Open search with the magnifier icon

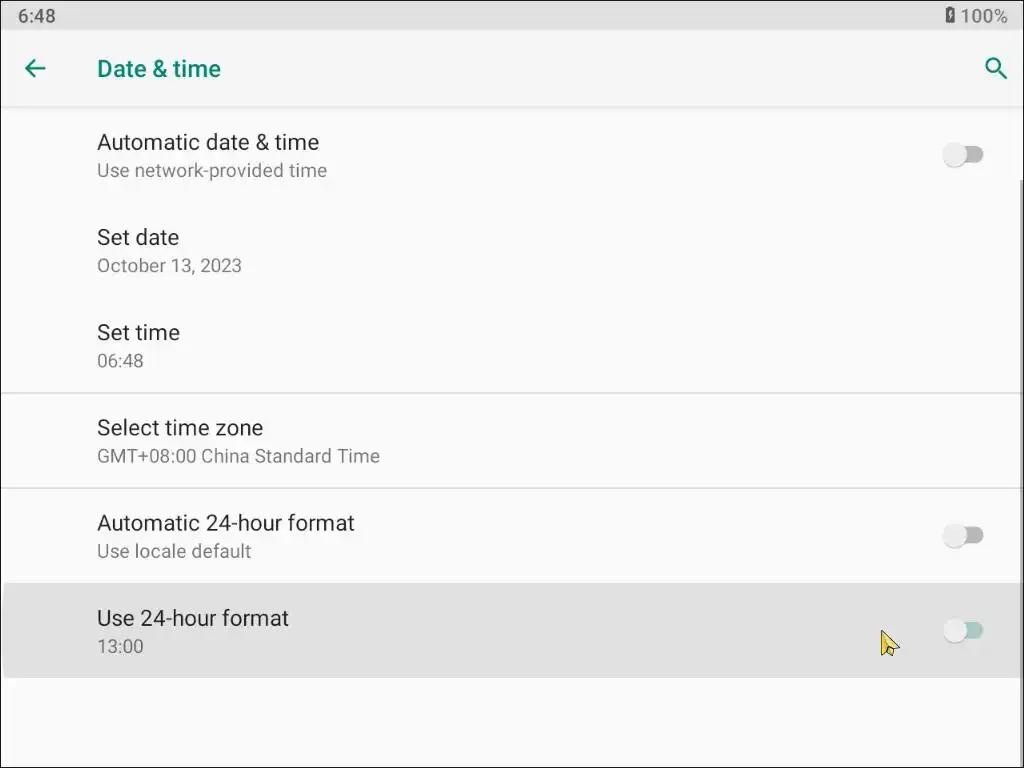pos(995,68)
